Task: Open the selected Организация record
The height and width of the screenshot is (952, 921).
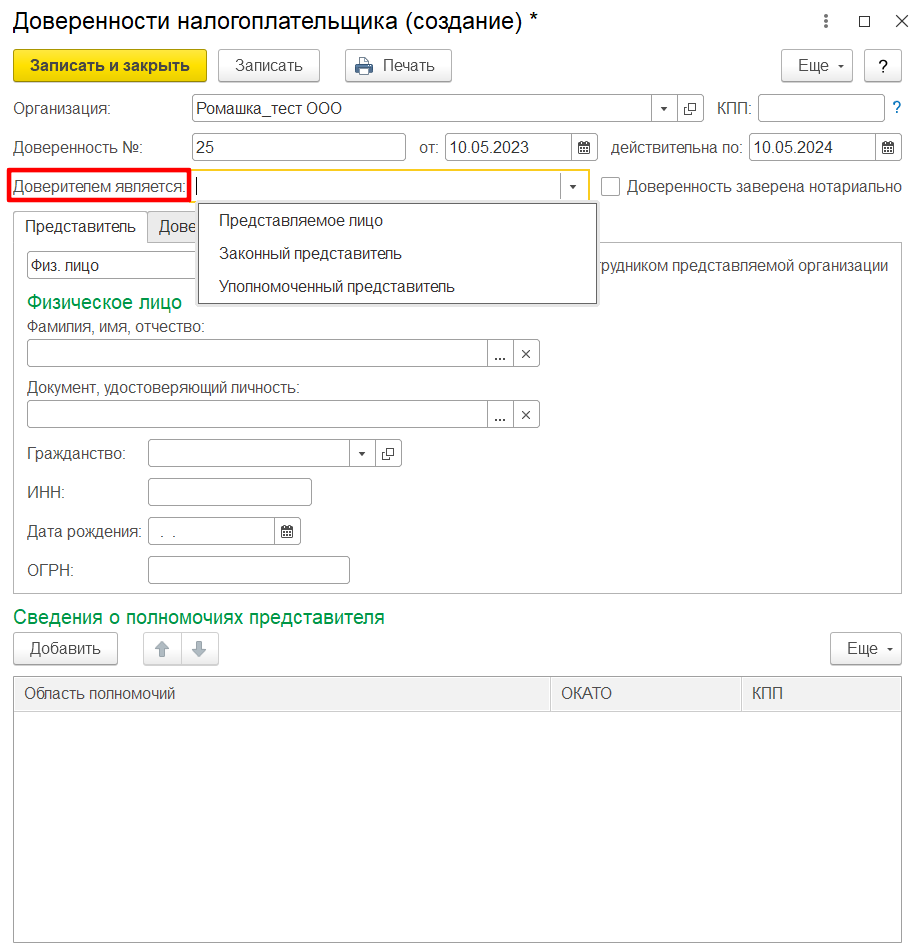Action: pos(690,109)
